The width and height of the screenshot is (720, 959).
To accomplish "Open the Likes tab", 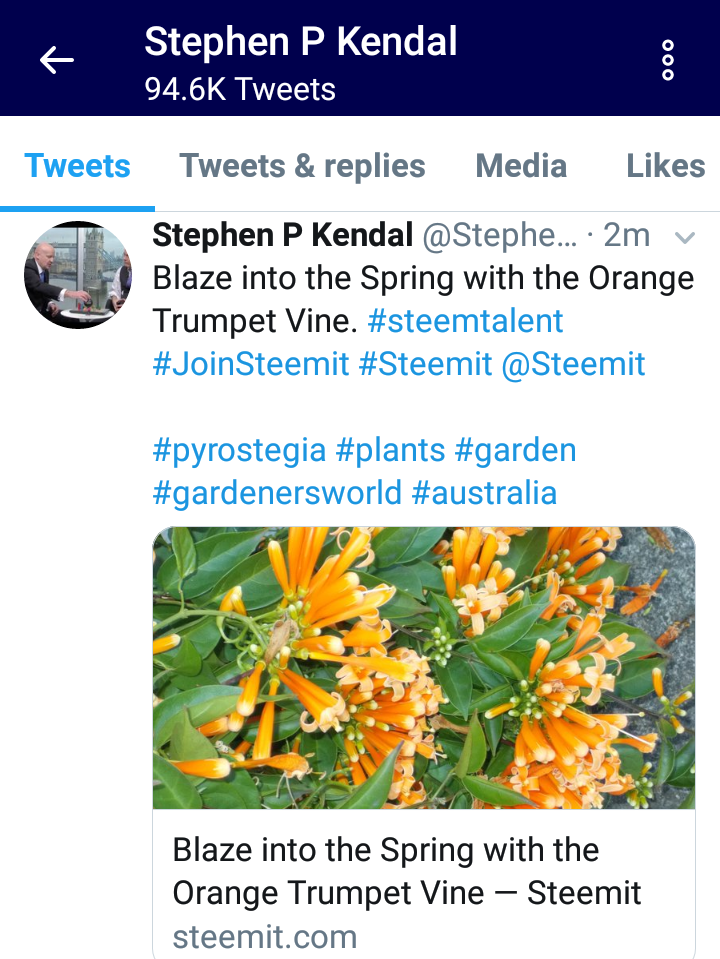I will pyautogui.click(x=666, y=166).
